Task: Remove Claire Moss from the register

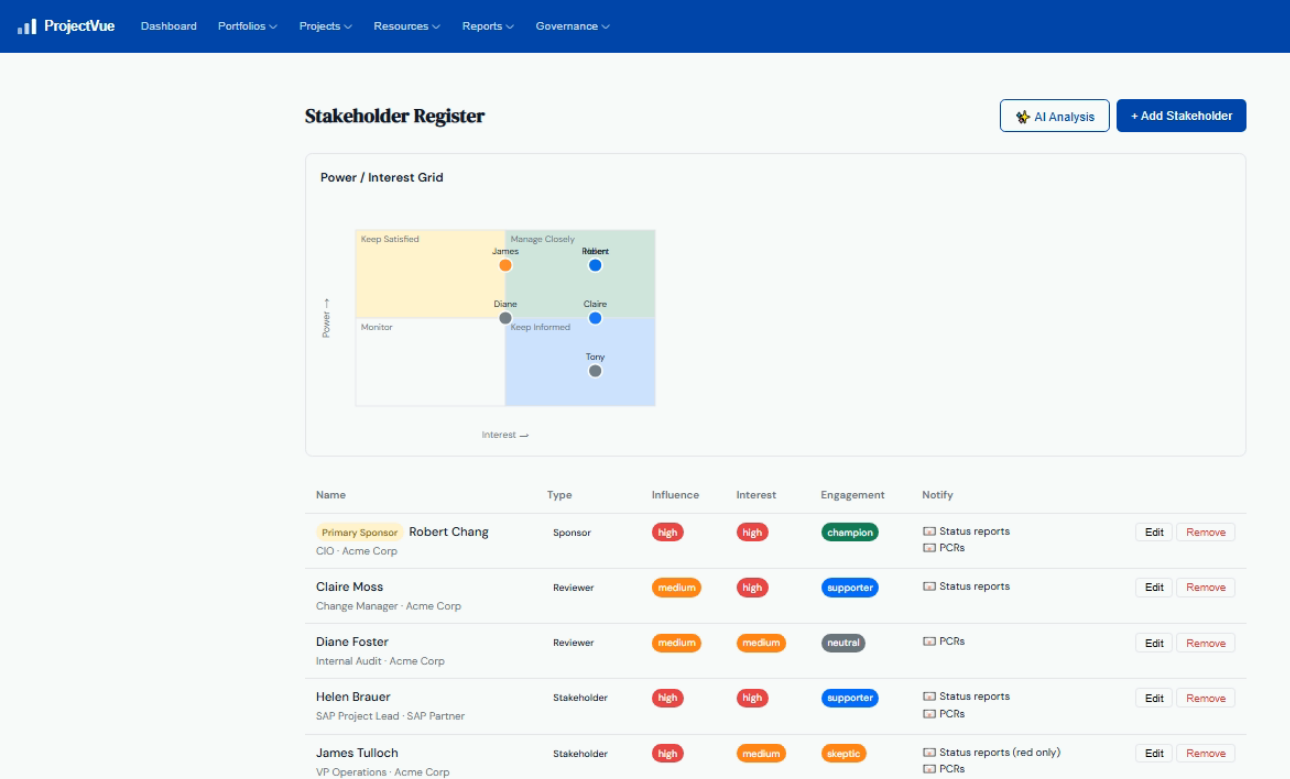Action: [1205, 587]
